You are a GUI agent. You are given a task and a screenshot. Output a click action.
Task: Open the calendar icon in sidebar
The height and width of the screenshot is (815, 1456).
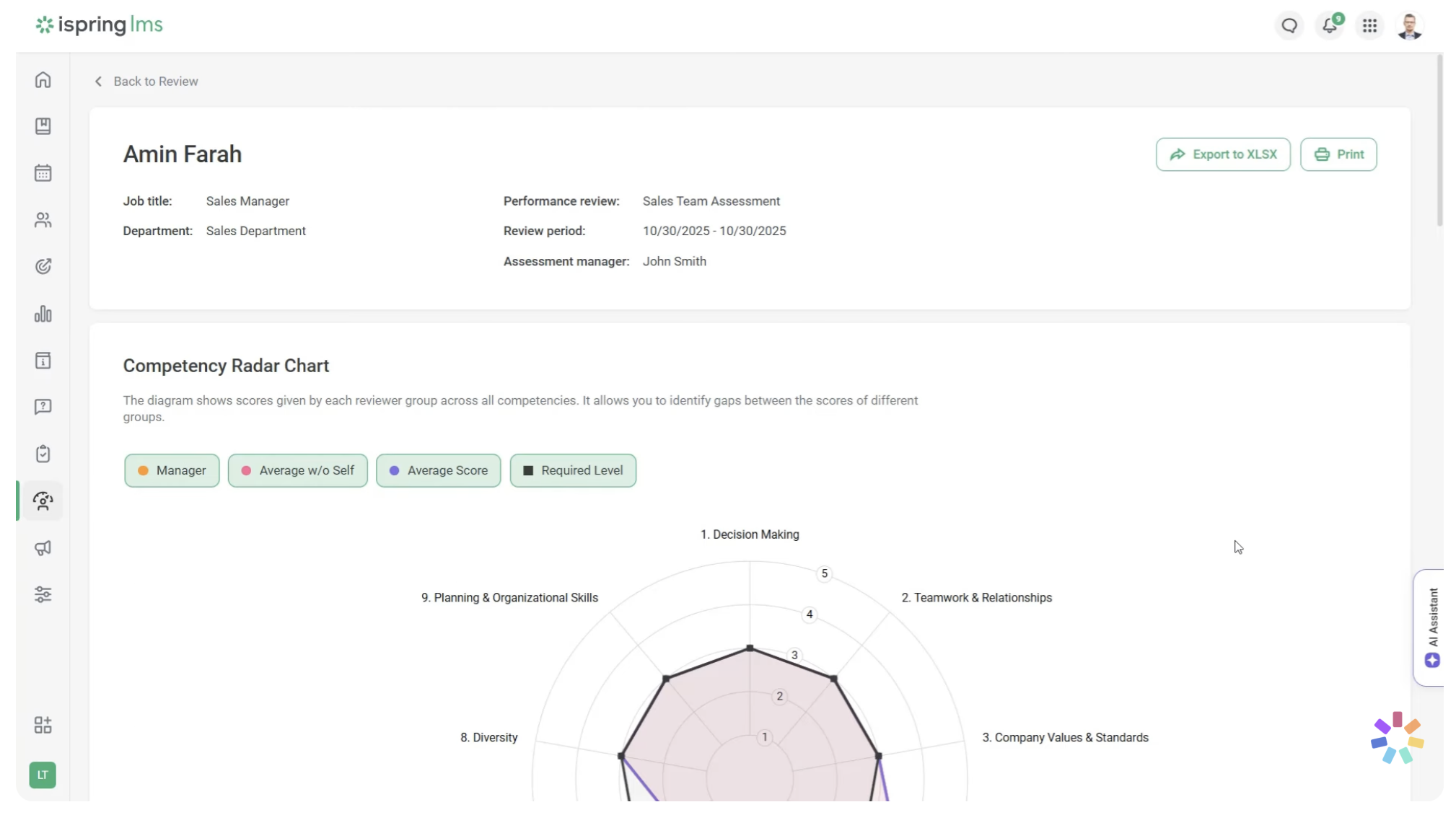tap(43, 173)
